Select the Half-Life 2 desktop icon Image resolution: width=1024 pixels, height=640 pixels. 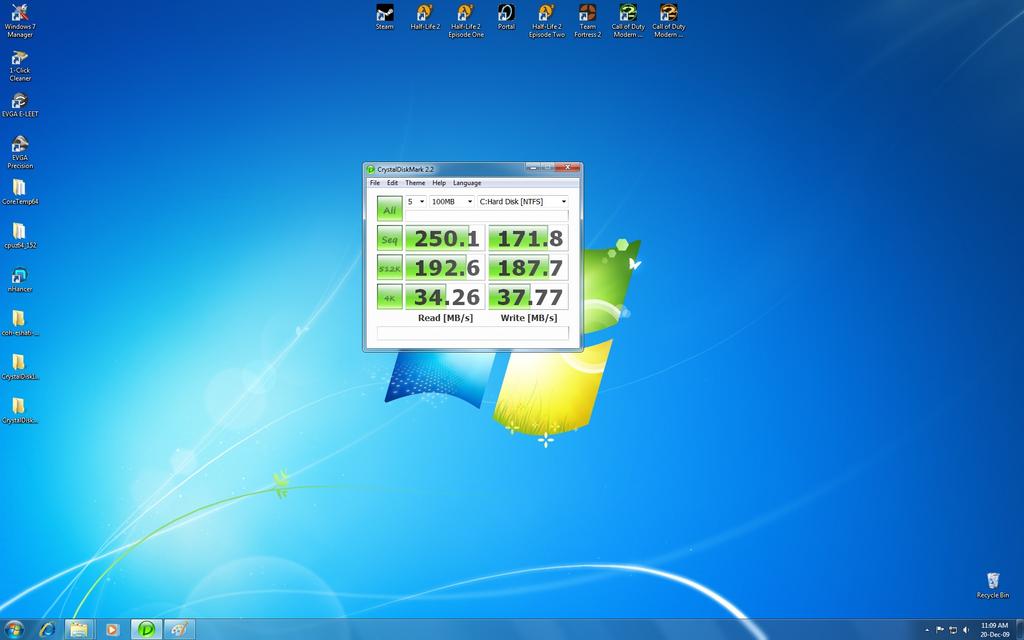pos(425,17)
